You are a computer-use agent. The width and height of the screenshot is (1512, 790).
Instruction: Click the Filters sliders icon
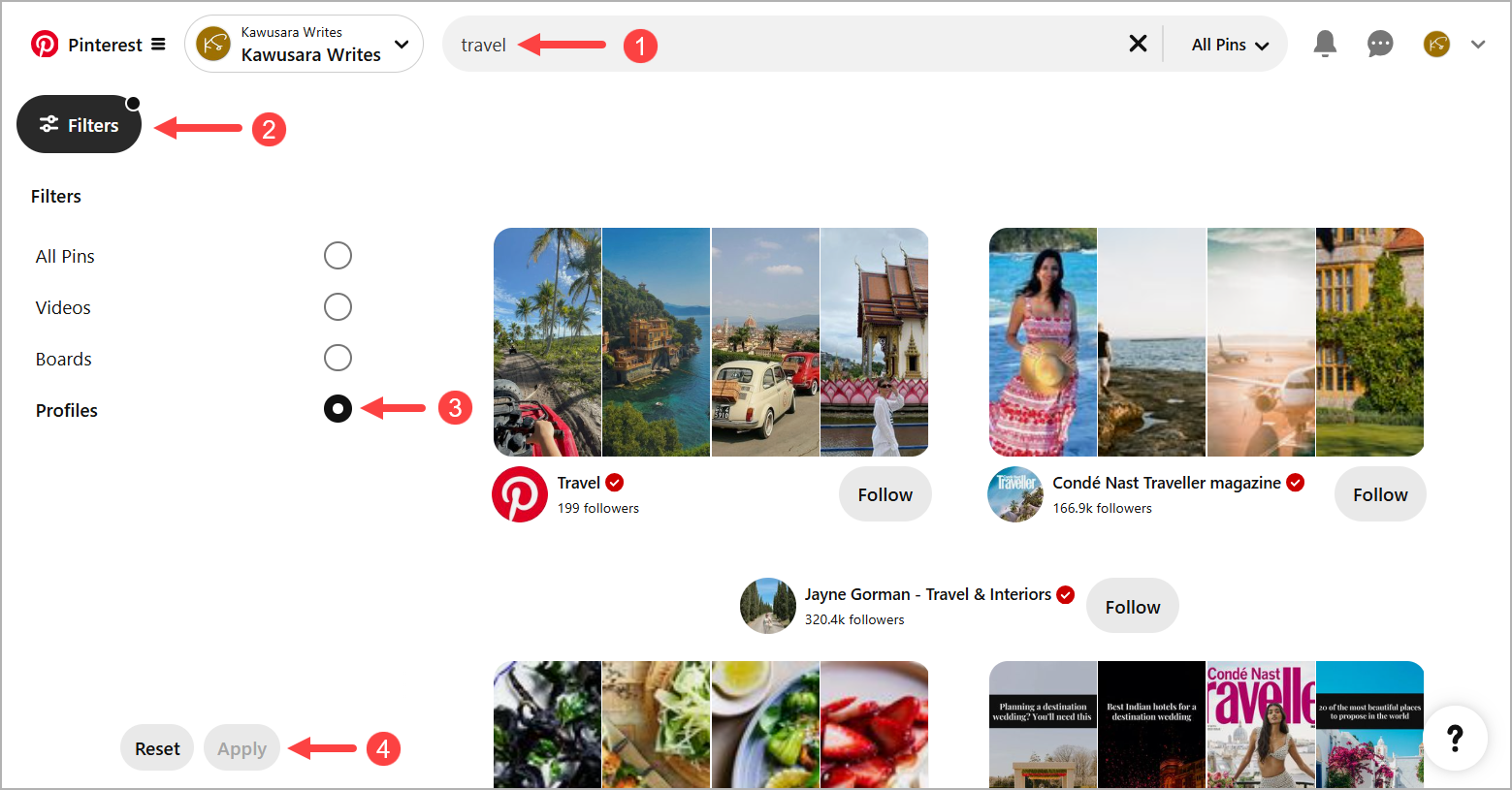[48, 124]
